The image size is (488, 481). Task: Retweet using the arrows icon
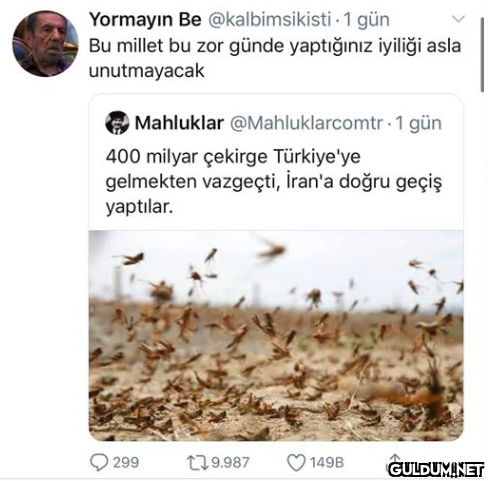pyautogui.click(x=197, y=463)
